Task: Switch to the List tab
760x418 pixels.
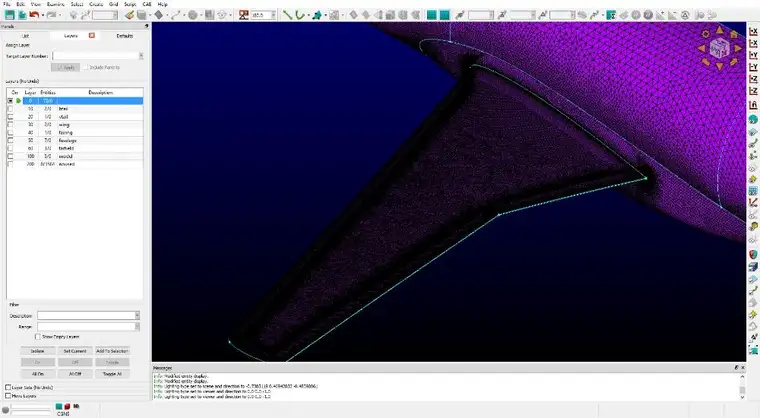Action: (x=25, y=36)
